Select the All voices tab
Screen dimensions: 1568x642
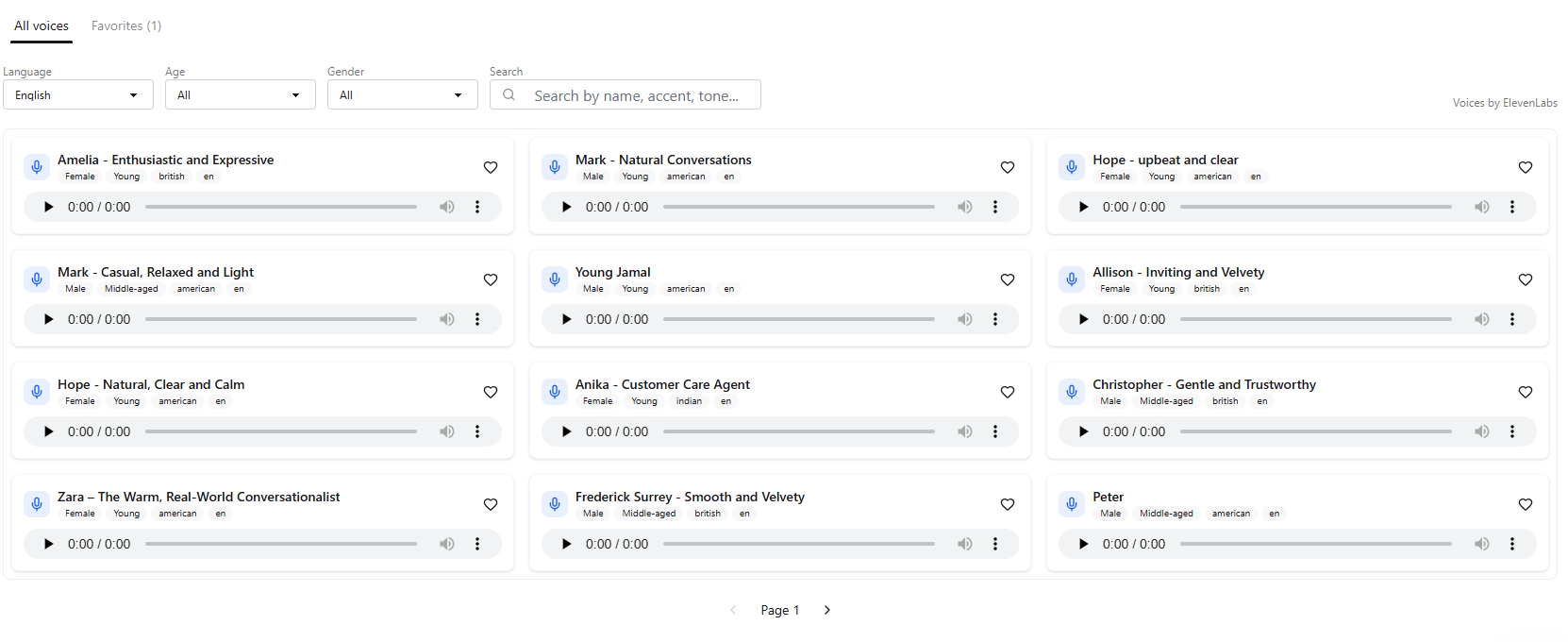[x=42, y=25]
